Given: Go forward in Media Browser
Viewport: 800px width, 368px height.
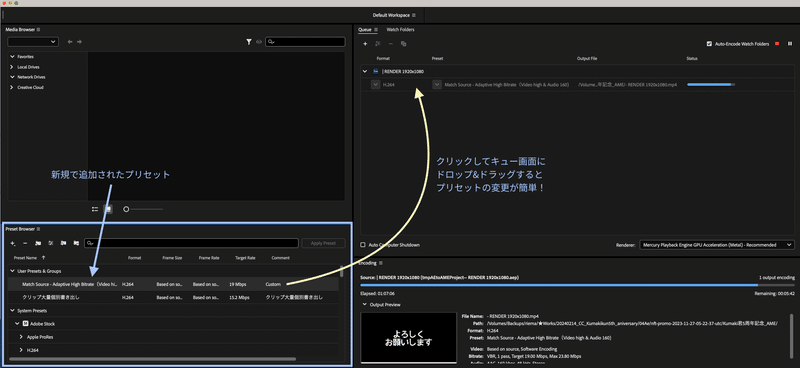Looking at the screenshot, I should [79, 42].
